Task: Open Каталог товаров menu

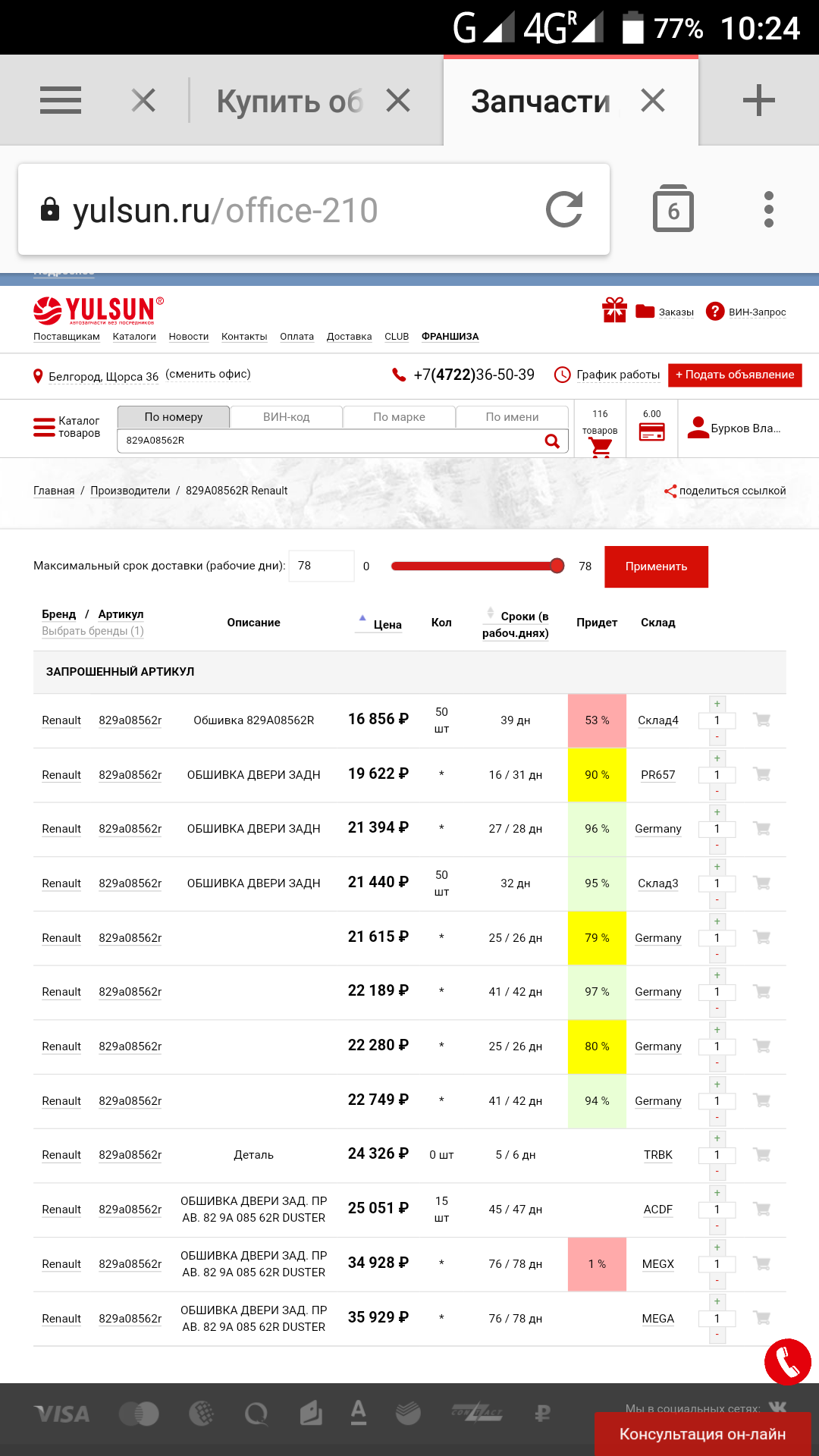Action: 67,427
